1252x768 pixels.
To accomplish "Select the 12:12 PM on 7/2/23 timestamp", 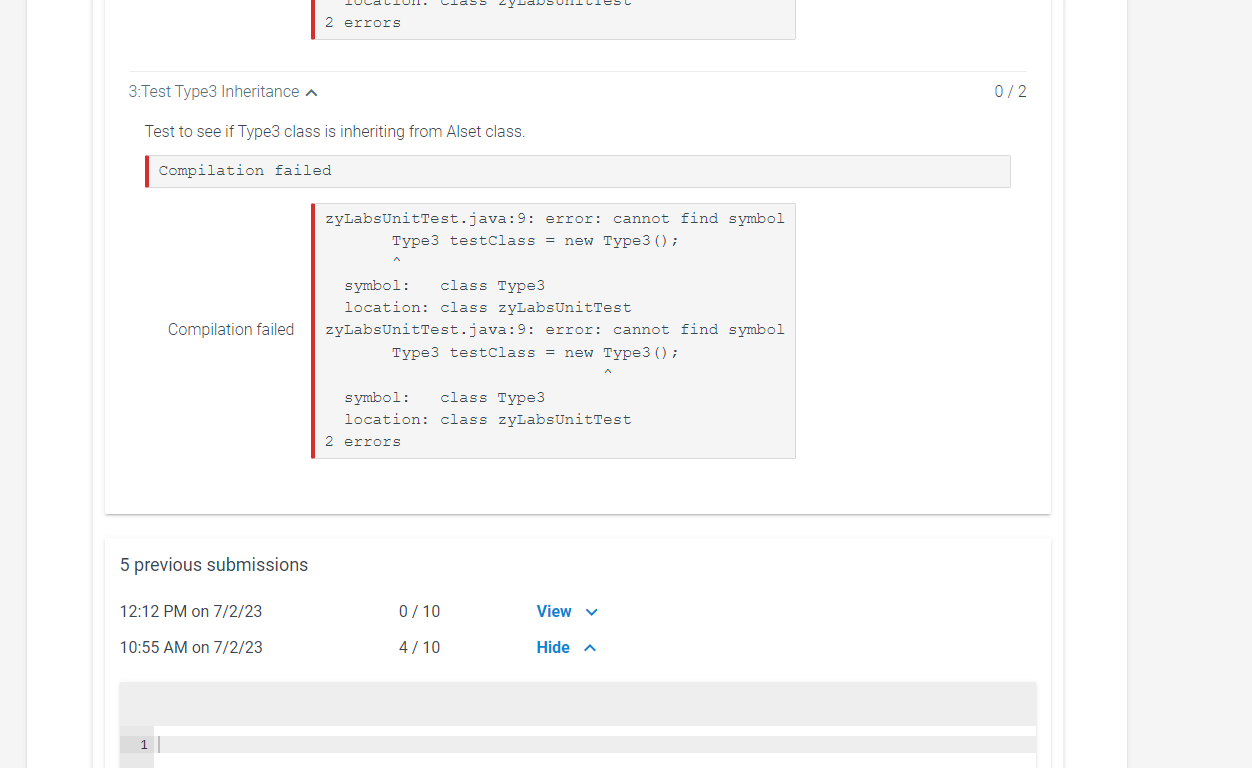I will point(191,611).
